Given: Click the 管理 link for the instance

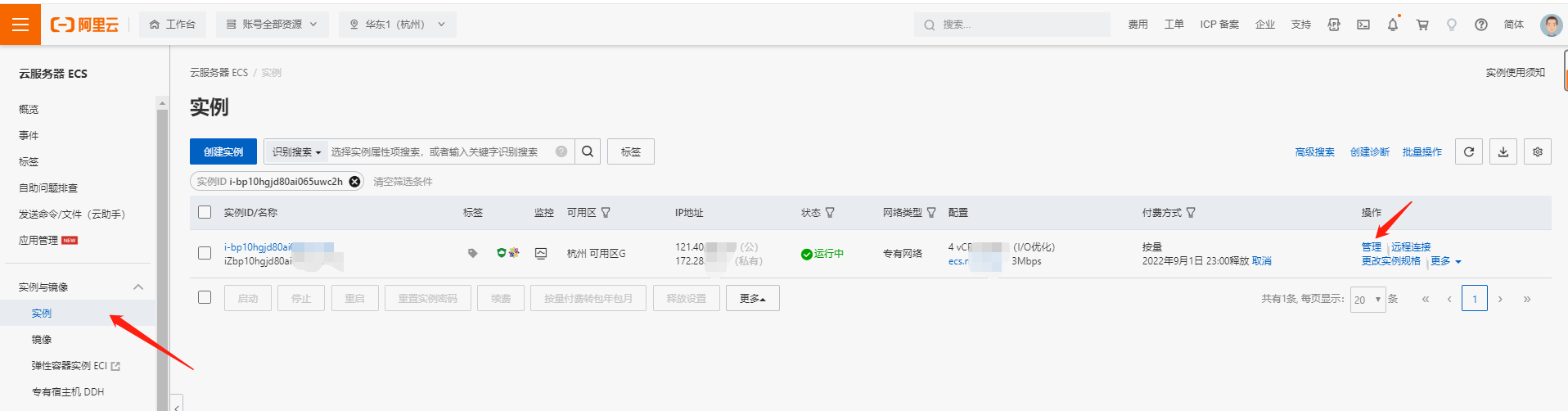Looking at the screenshot, I should tap(1372, 246).
